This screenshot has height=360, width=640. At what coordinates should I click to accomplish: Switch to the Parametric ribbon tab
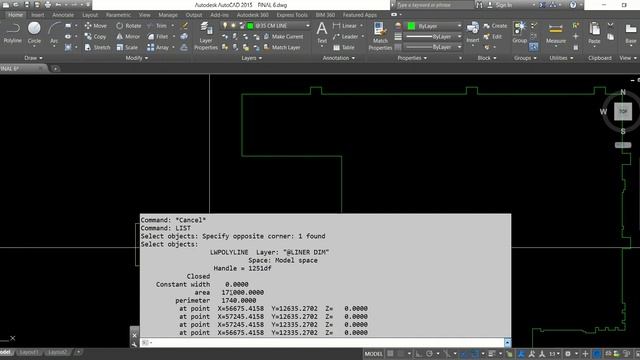pos(118,15)
